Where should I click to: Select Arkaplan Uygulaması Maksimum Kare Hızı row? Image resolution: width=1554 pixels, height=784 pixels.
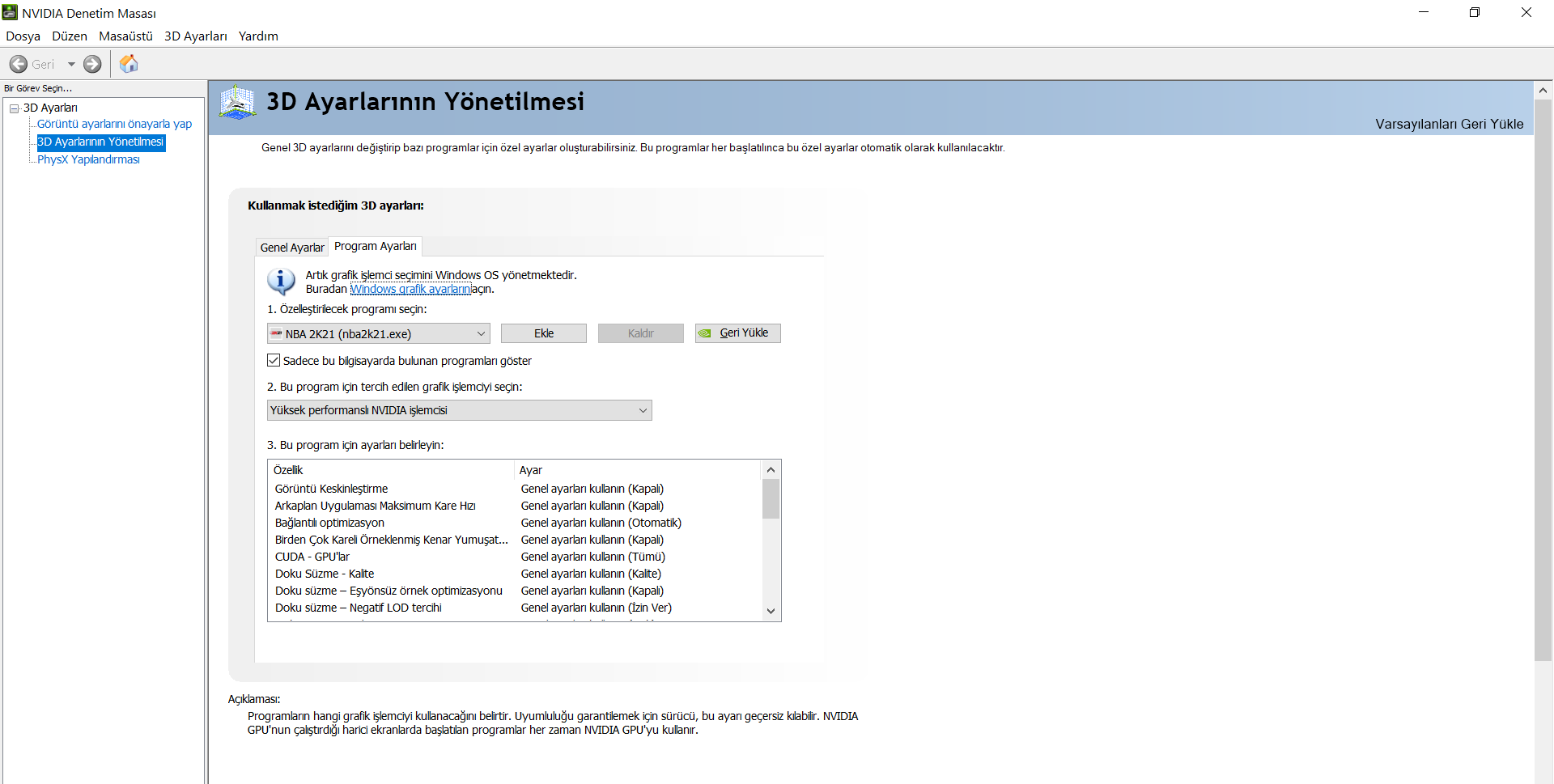[515, 506]
